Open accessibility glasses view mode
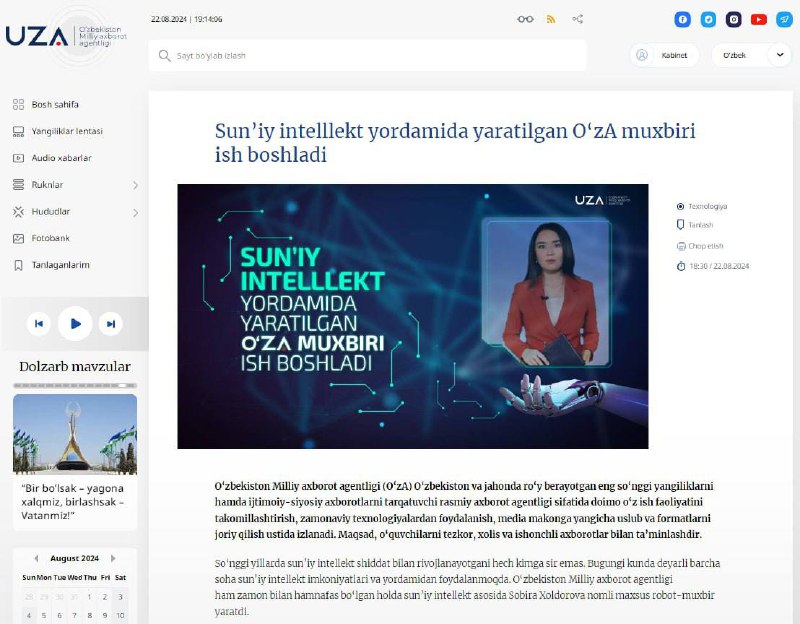 (x=525, y=19)
